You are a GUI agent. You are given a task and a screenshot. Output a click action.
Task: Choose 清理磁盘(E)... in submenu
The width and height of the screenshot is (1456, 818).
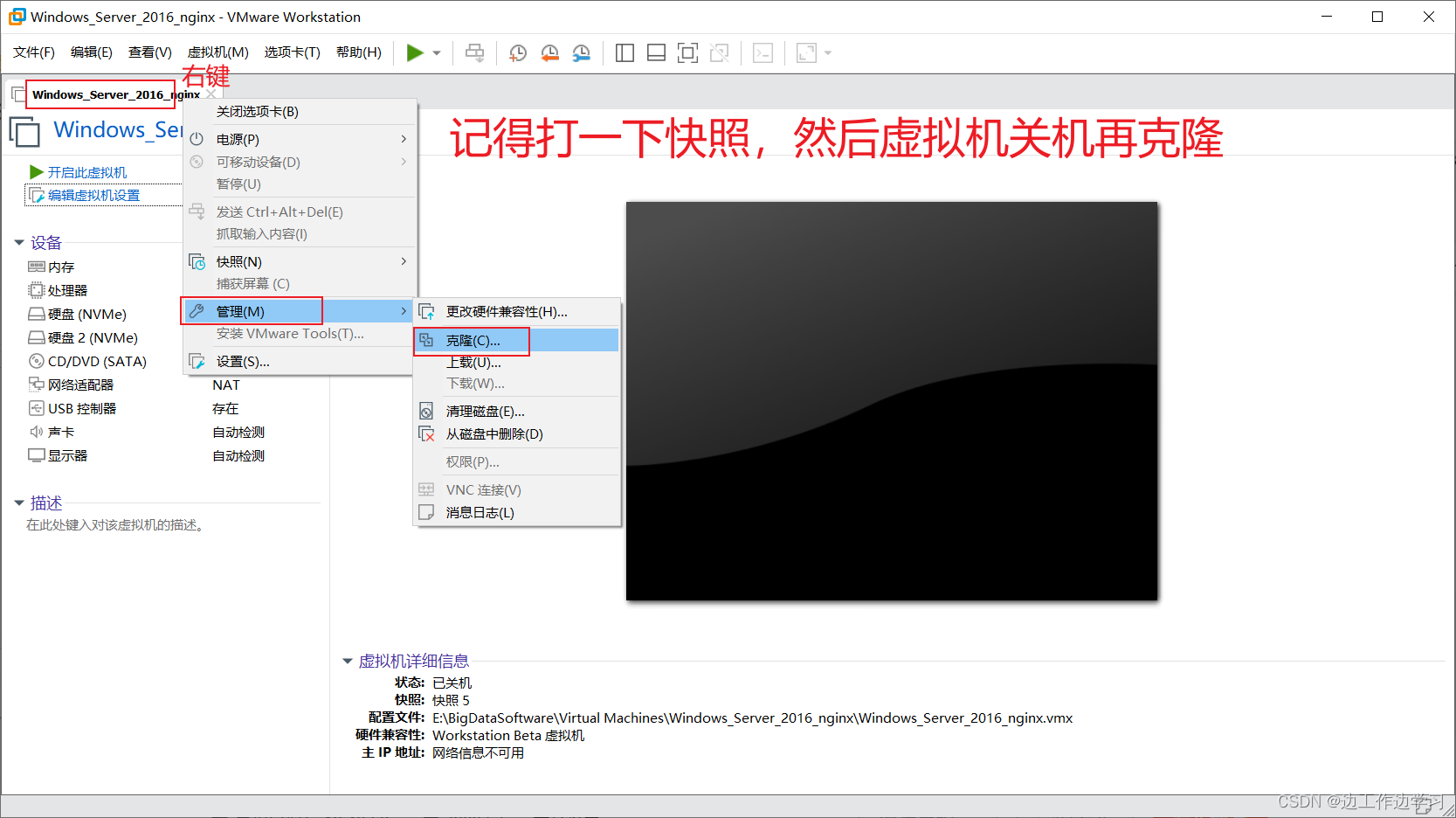click(x=517, y=411)
